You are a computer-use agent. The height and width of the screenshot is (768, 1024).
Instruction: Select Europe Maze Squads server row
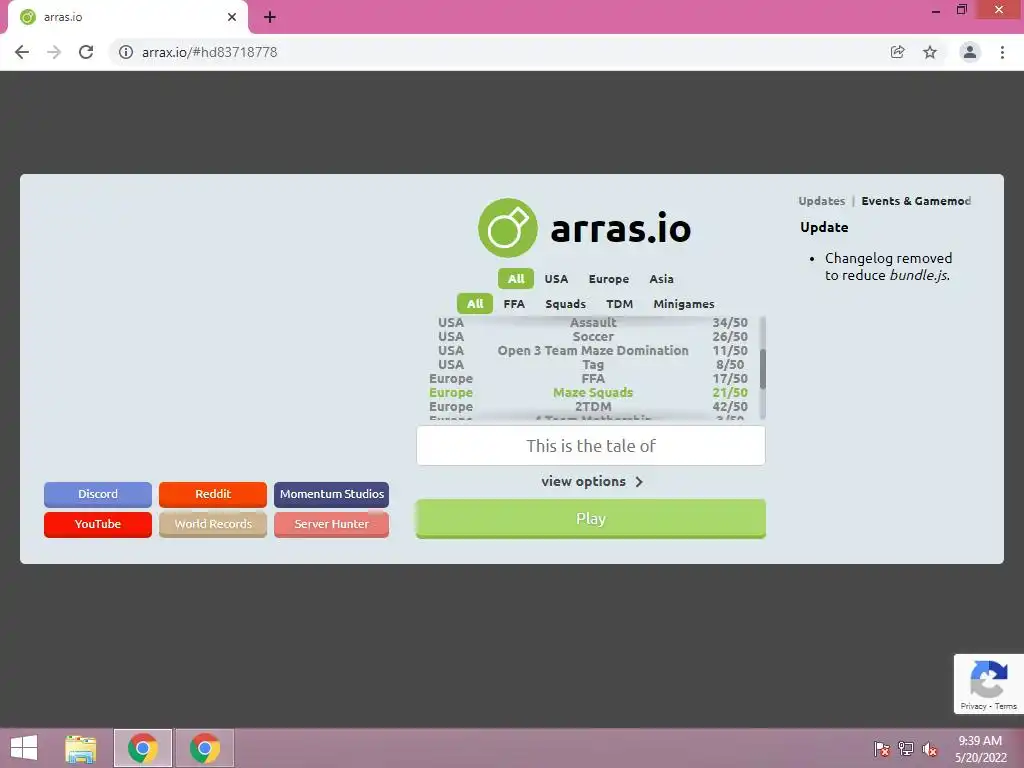(592, 393)
